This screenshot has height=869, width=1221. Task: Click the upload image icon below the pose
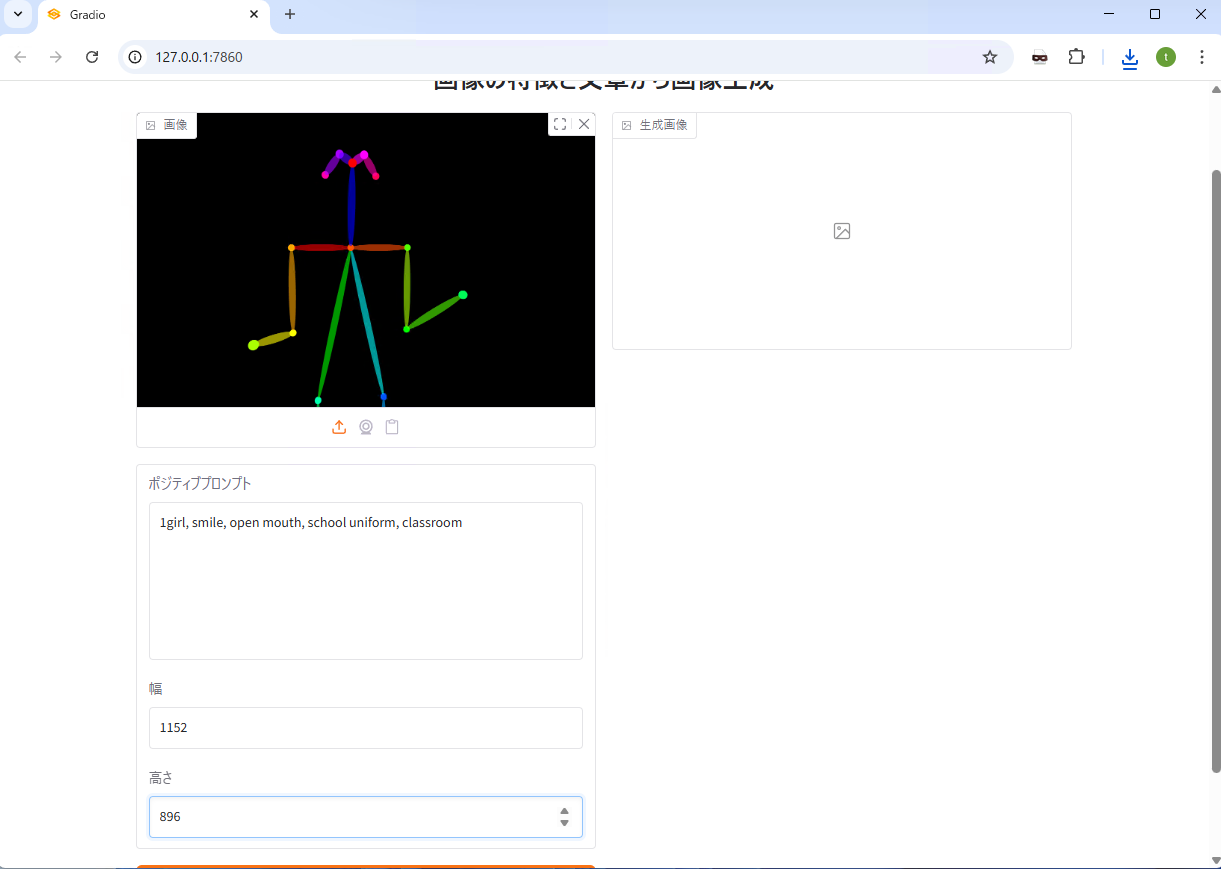tap(339, 427)
